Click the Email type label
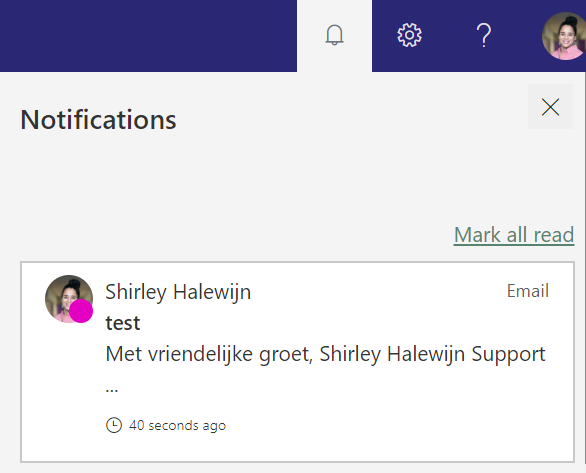 coord(528,291)
